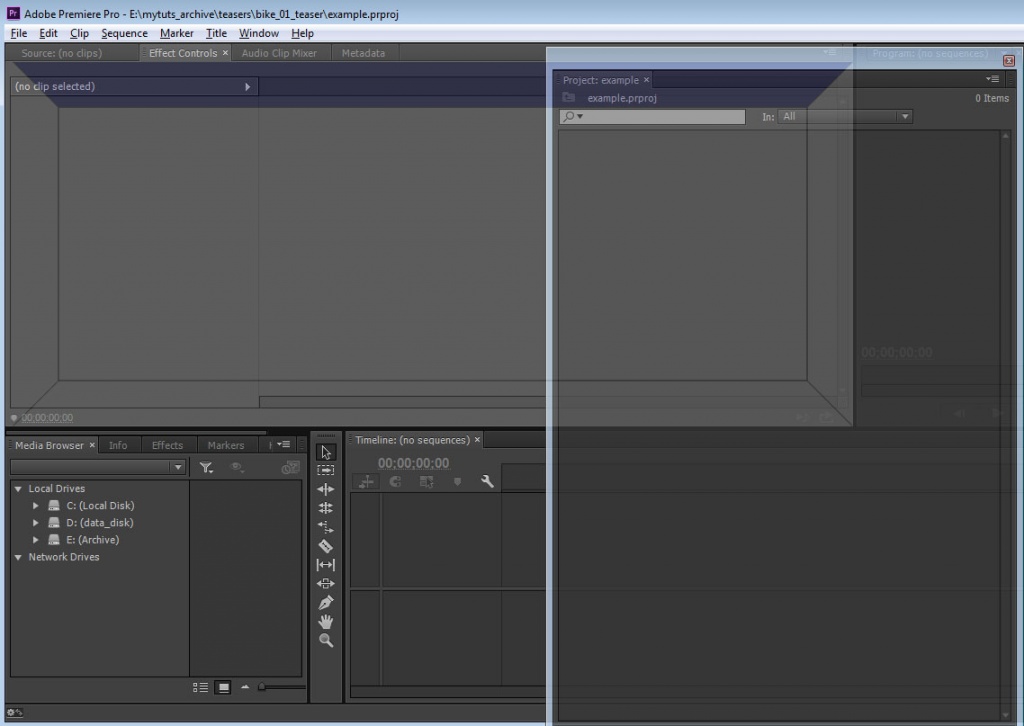Close the Media Browser tab
Viewport: 1024px width, 726px height.
92,445
